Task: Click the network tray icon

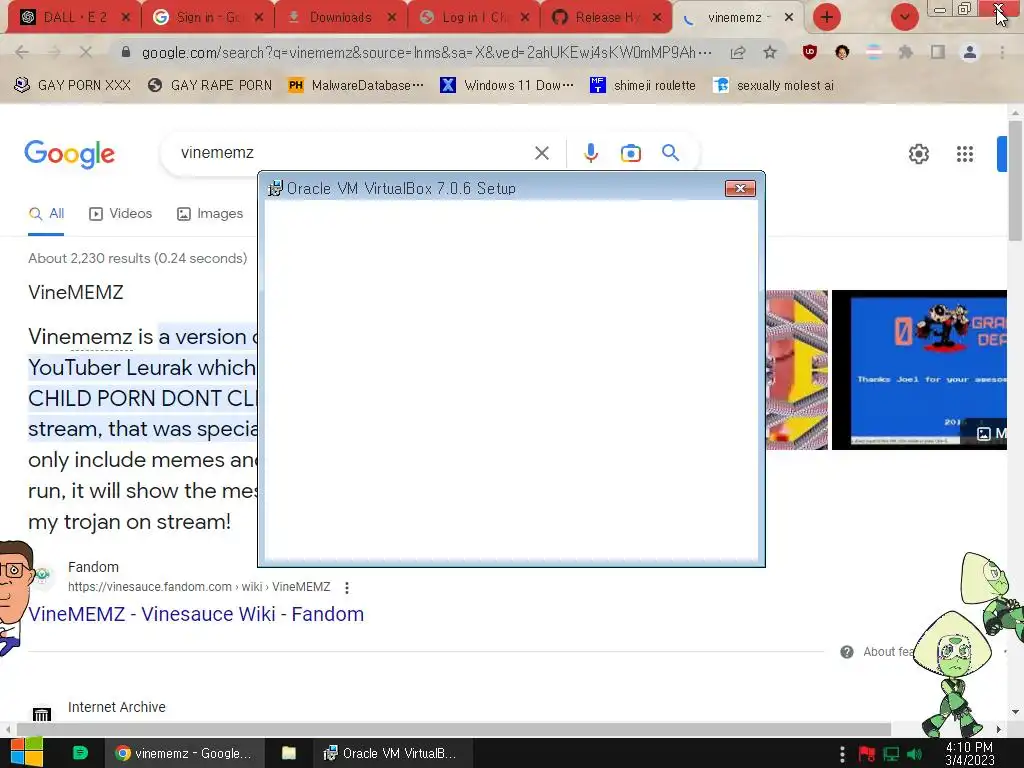Action: tap(891, 754)
